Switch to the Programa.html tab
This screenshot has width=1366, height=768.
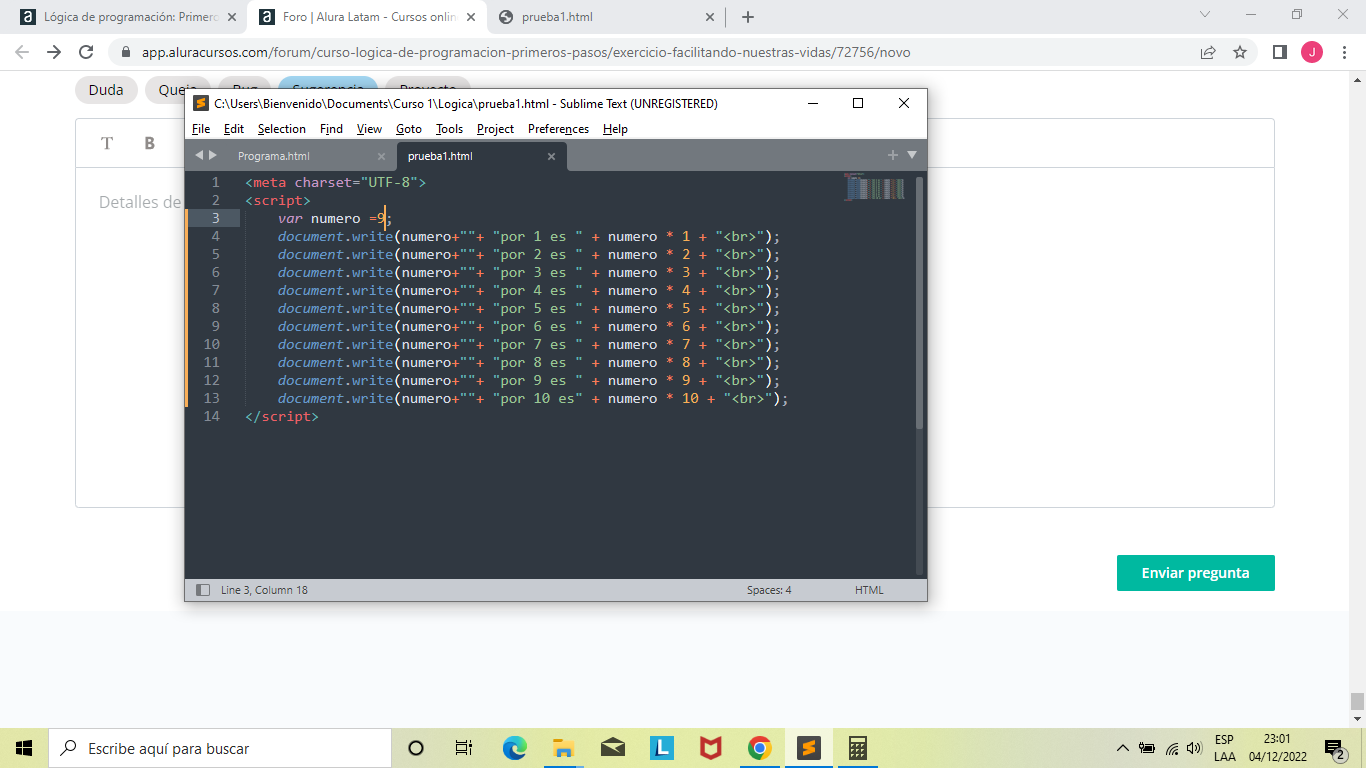[x=274, y=156]
